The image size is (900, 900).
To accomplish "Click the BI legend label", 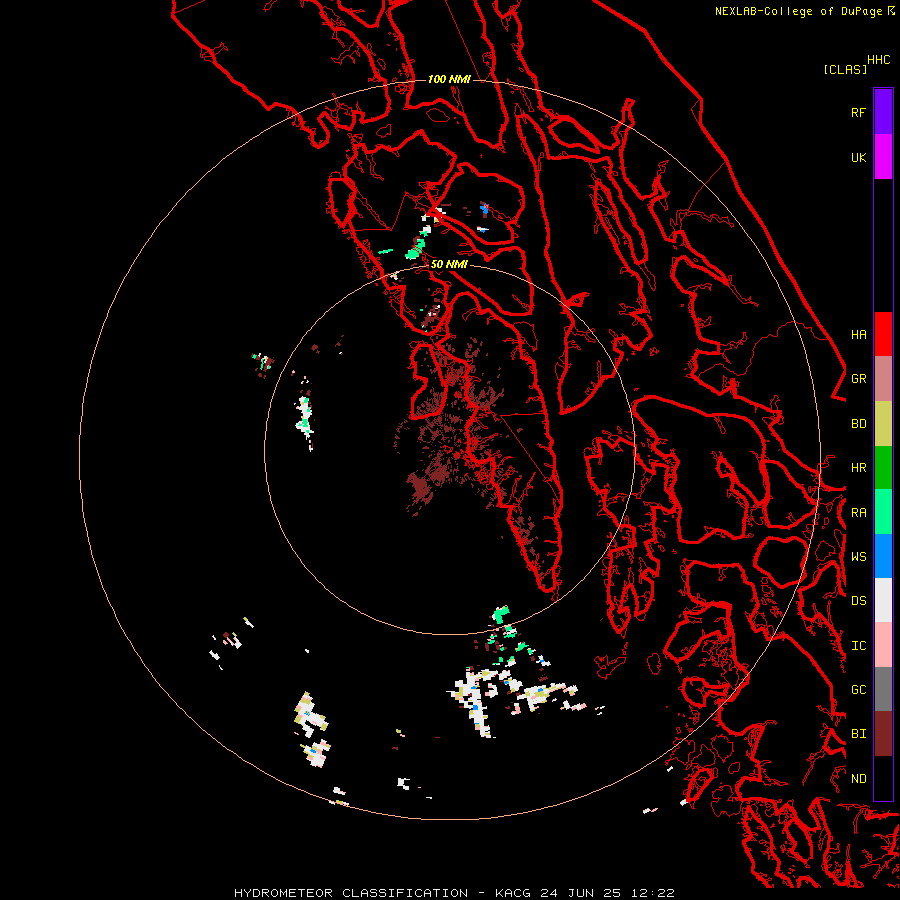I will pos(858,734).
